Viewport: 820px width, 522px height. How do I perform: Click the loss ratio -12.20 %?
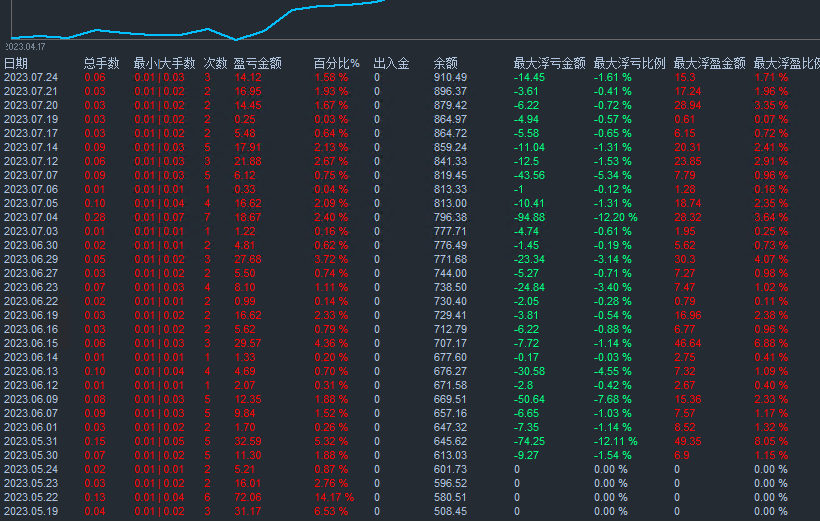coord(616,218)
